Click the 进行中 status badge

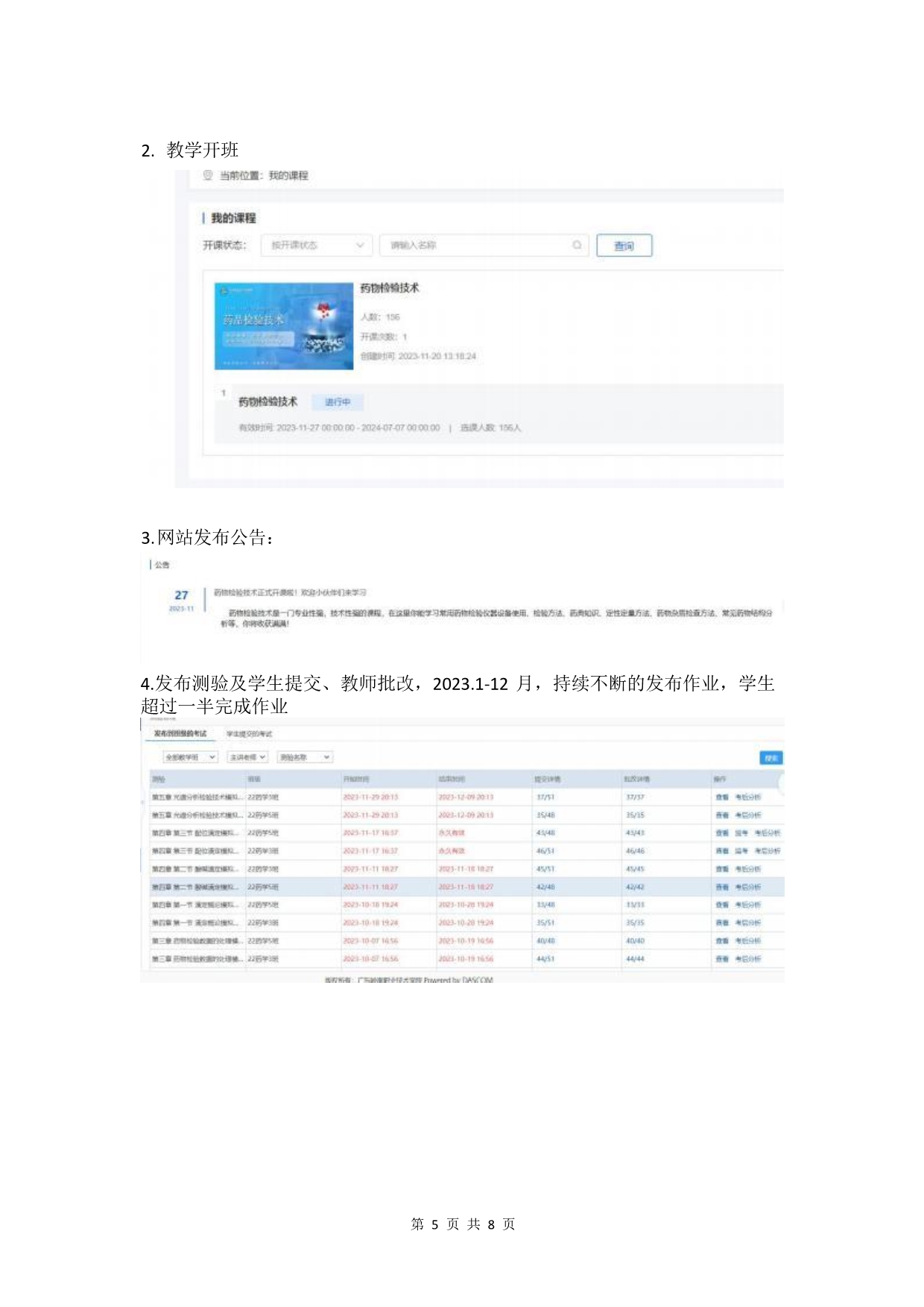pos(338,402)
